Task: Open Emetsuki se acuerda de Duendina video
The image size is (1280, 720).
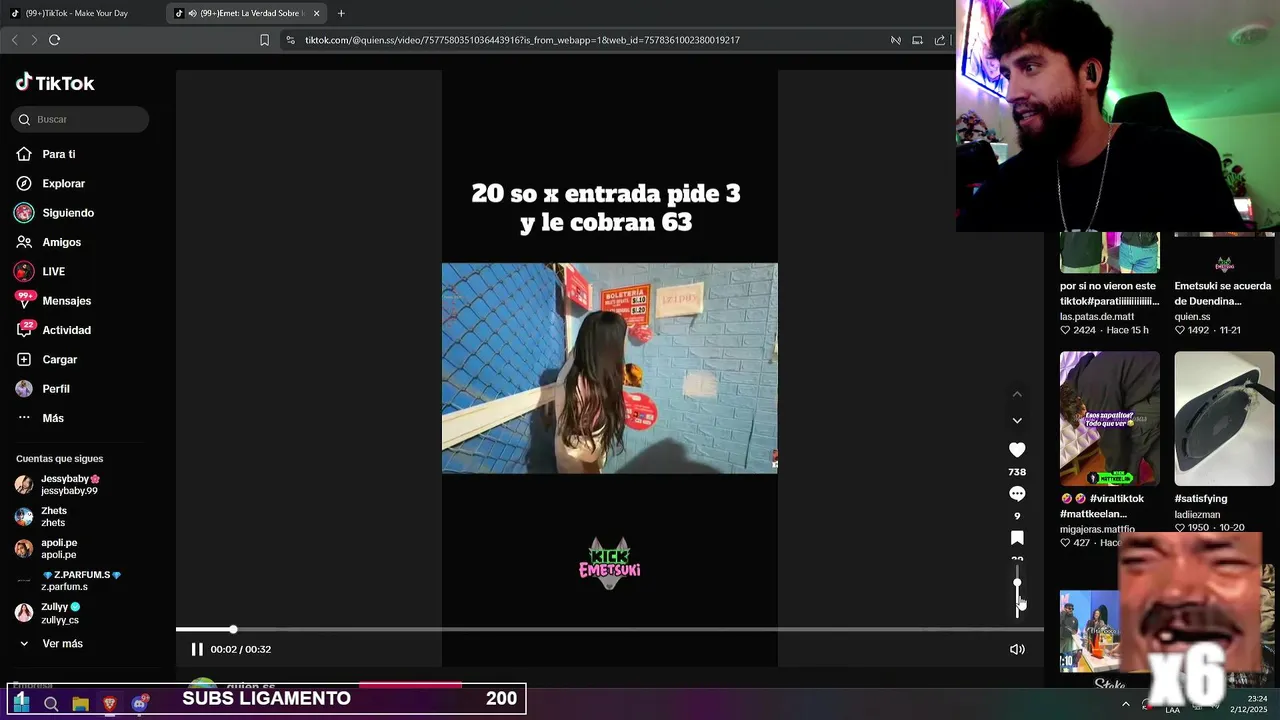Action: [1224, 293]
